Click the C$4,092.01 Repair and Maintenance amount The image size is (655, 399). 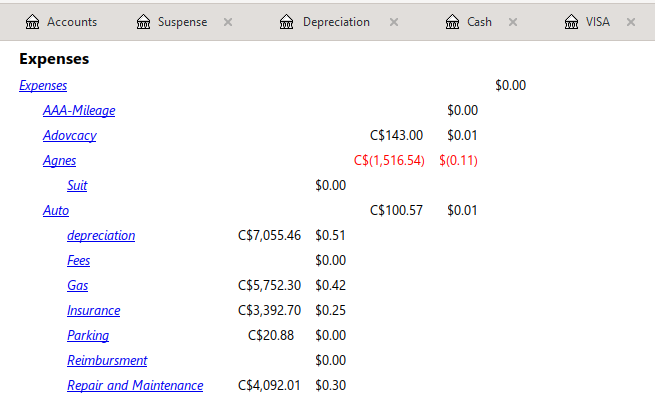coord(269,386)
